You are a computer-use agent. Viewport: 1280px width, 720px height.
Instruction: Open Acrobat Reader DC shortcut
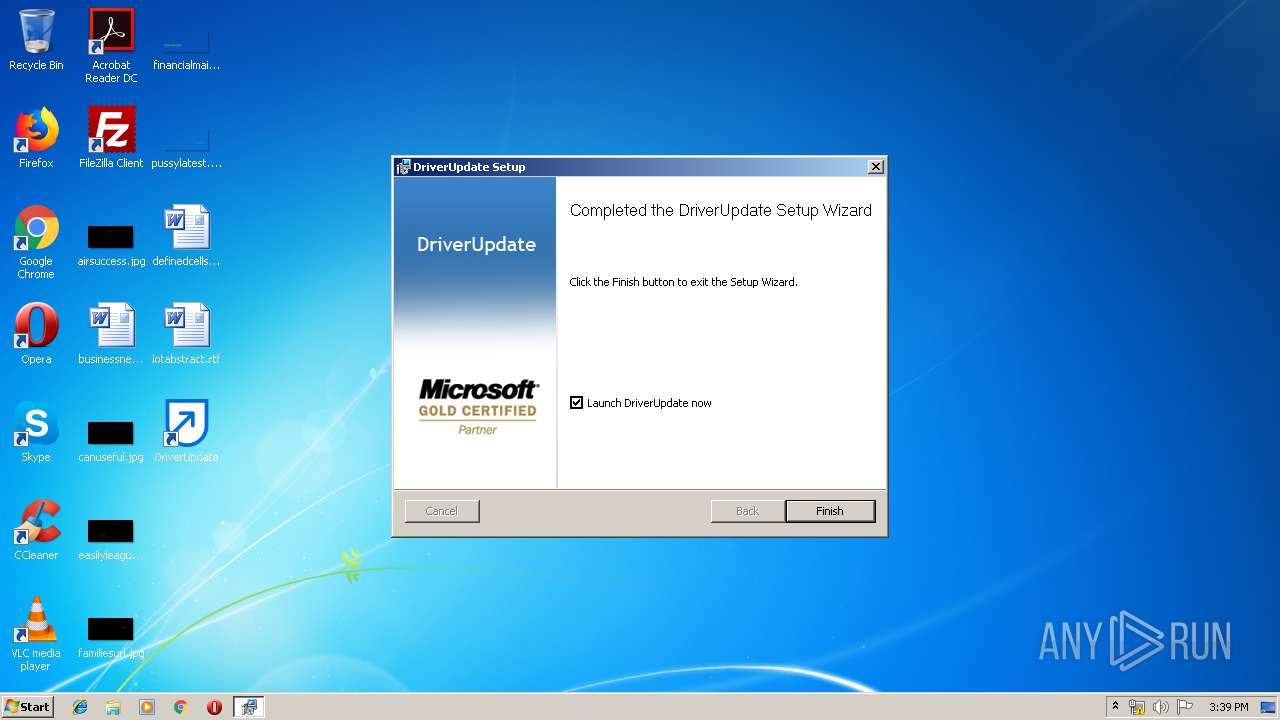point(111,45)
